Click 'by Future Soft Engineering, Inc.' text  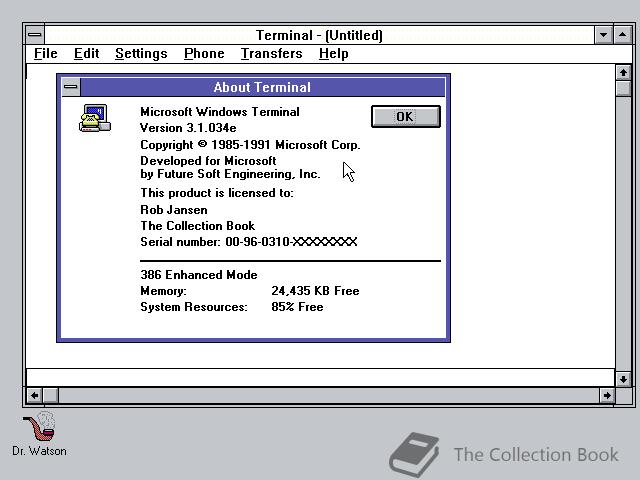point(230,174)
